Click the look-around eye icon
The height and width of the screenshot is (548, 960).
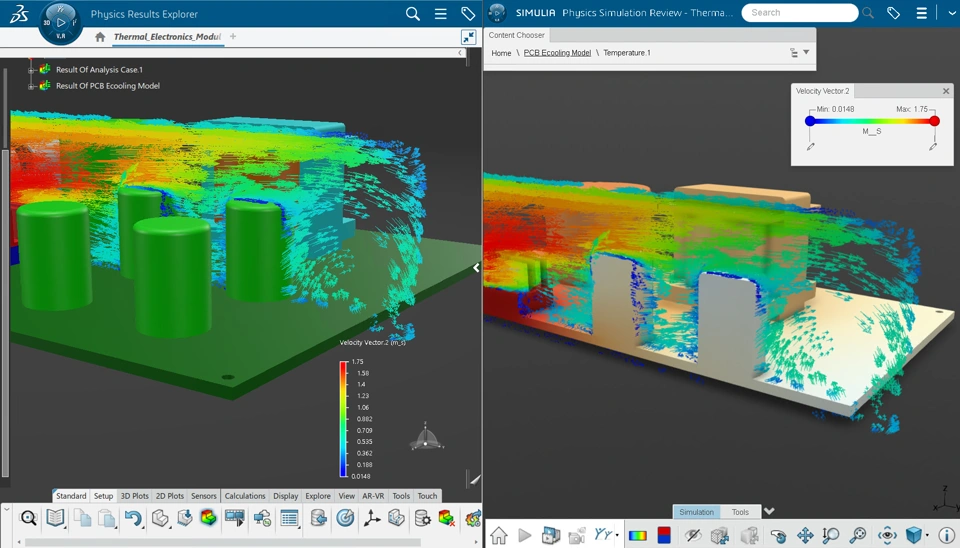pos(887,535)
